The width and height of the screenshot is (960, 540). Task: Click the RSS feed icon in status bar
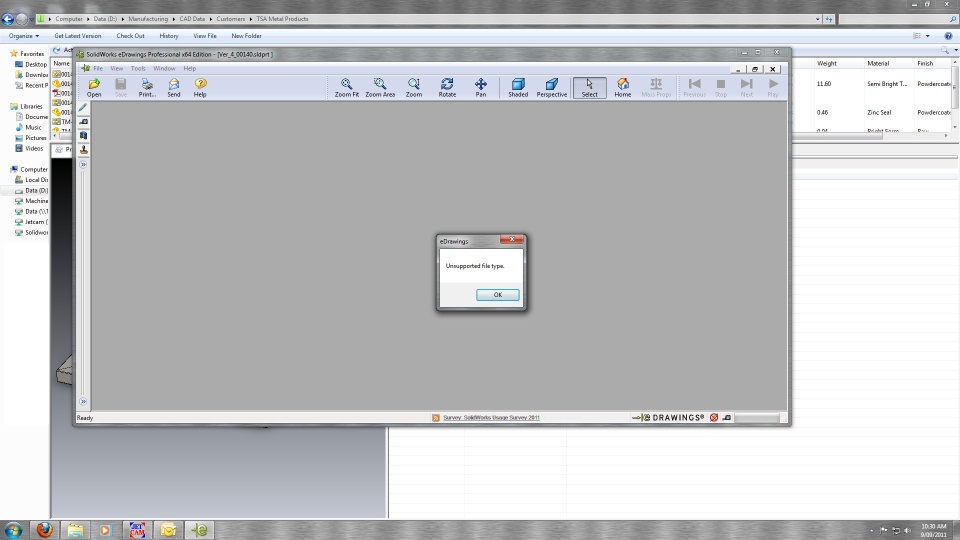(435, 418)
